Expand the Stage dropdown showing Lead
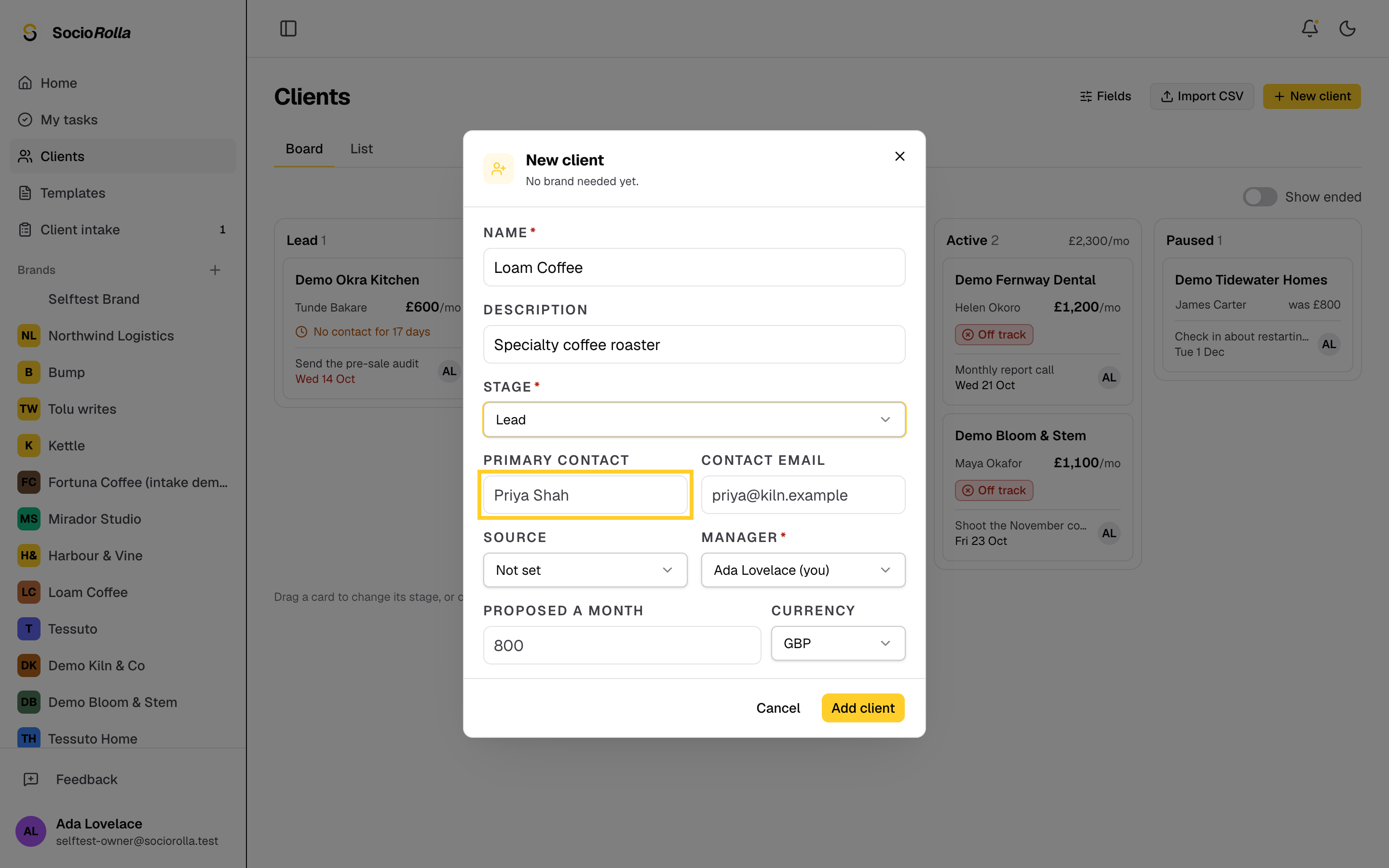The width and height of the screenshot is (1389, 868). click(694, 420)
